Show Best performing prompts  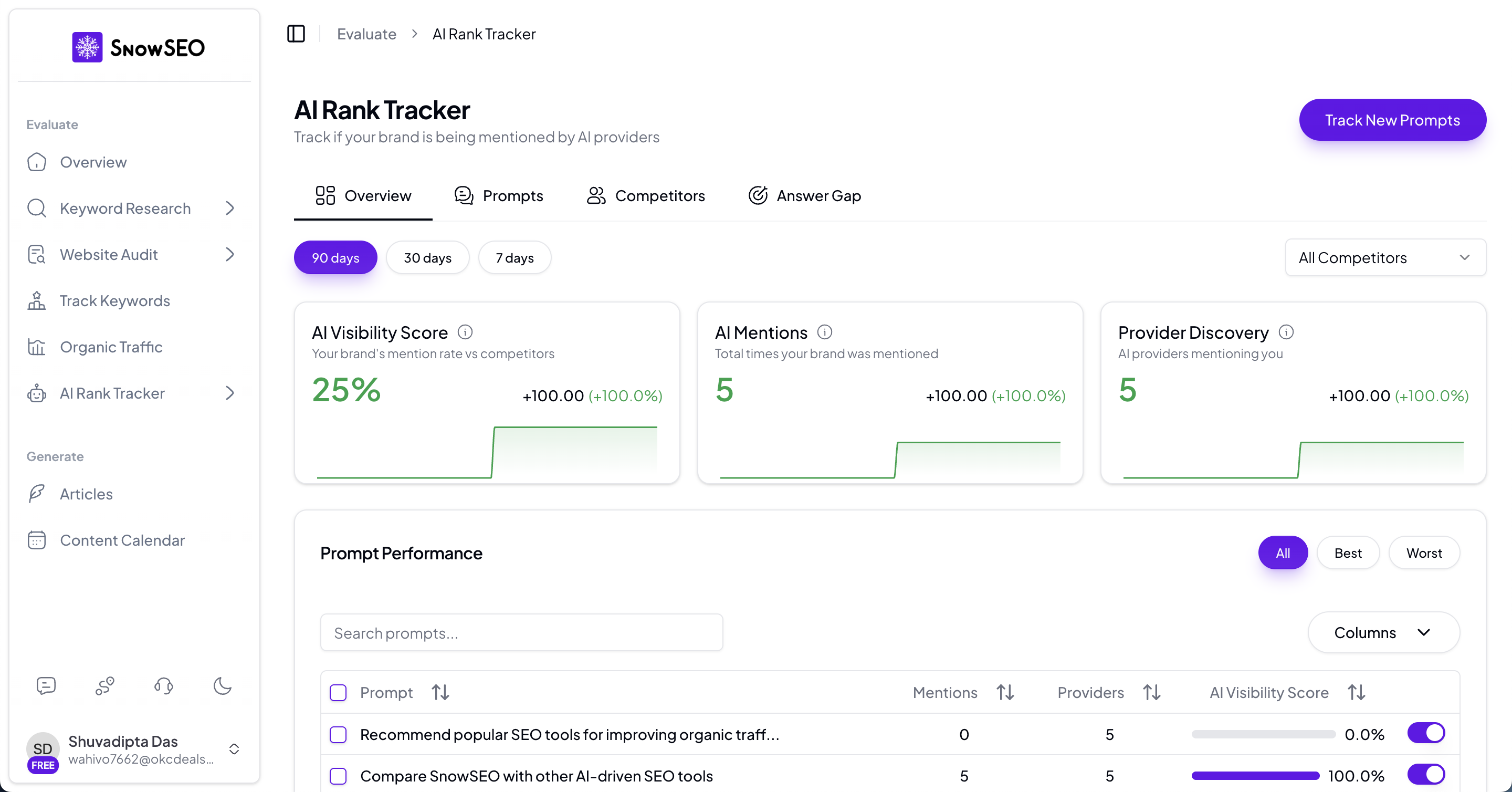tap(1348, 553)
